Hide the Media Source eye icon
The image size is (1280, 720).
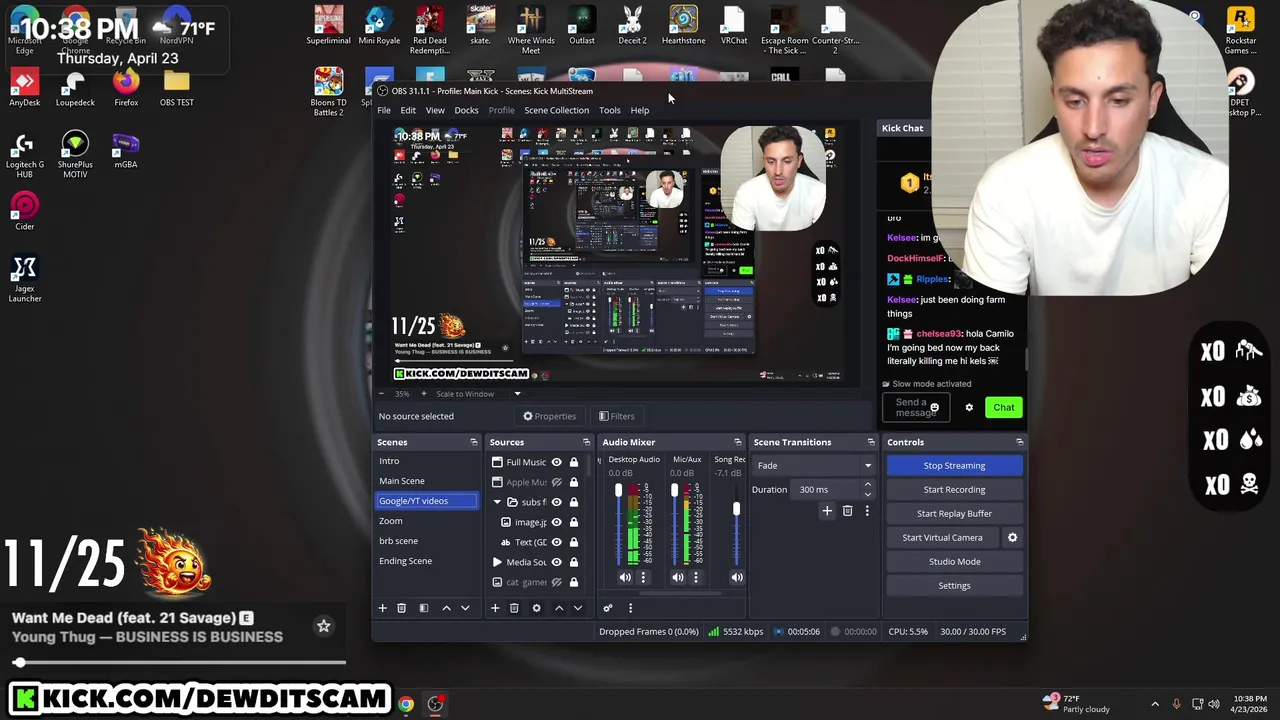(557, 562)
